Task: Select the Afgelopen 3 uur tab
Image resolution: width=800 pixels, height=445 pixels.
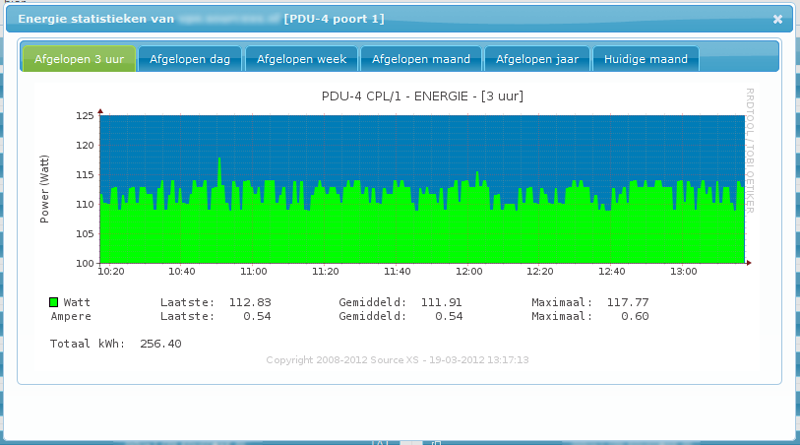Action: pyautogui.click(x=79, y=59)
